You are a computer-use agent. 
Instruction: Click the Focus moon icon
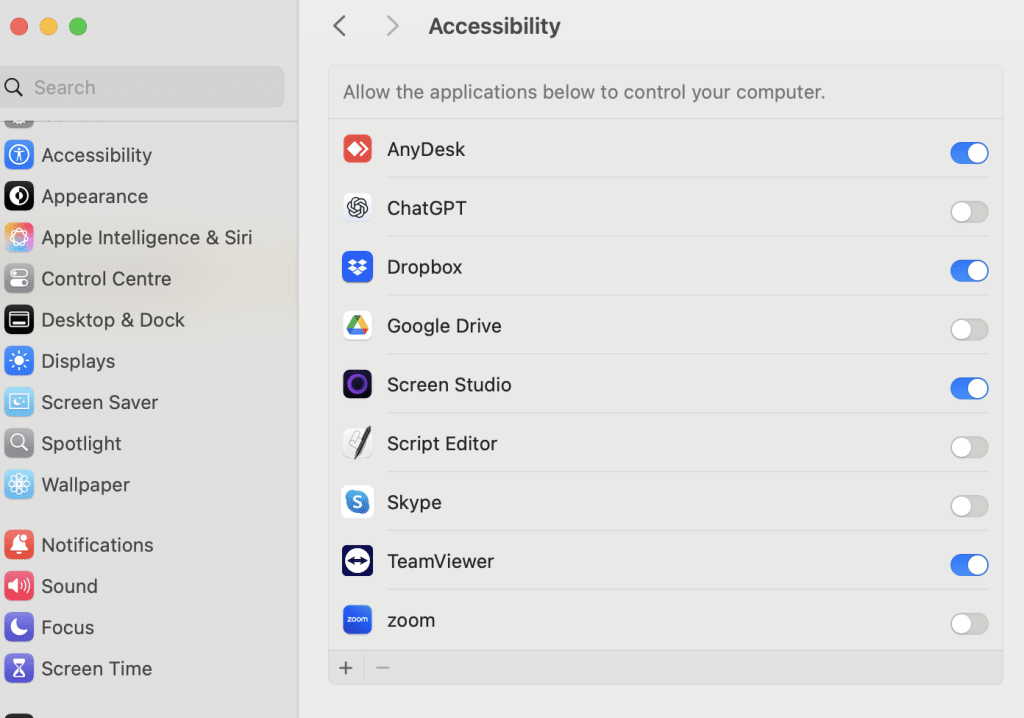19,627
